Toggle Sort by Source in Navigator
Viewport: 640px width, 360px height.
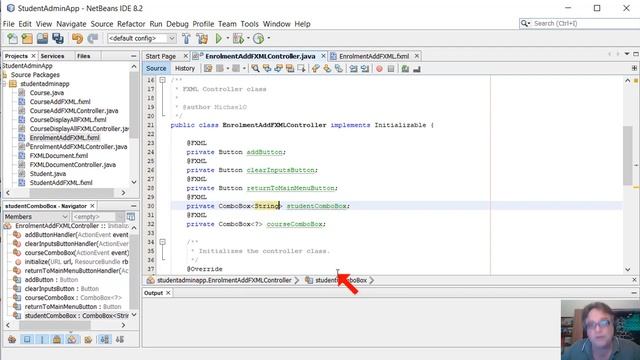coord(120,339)
